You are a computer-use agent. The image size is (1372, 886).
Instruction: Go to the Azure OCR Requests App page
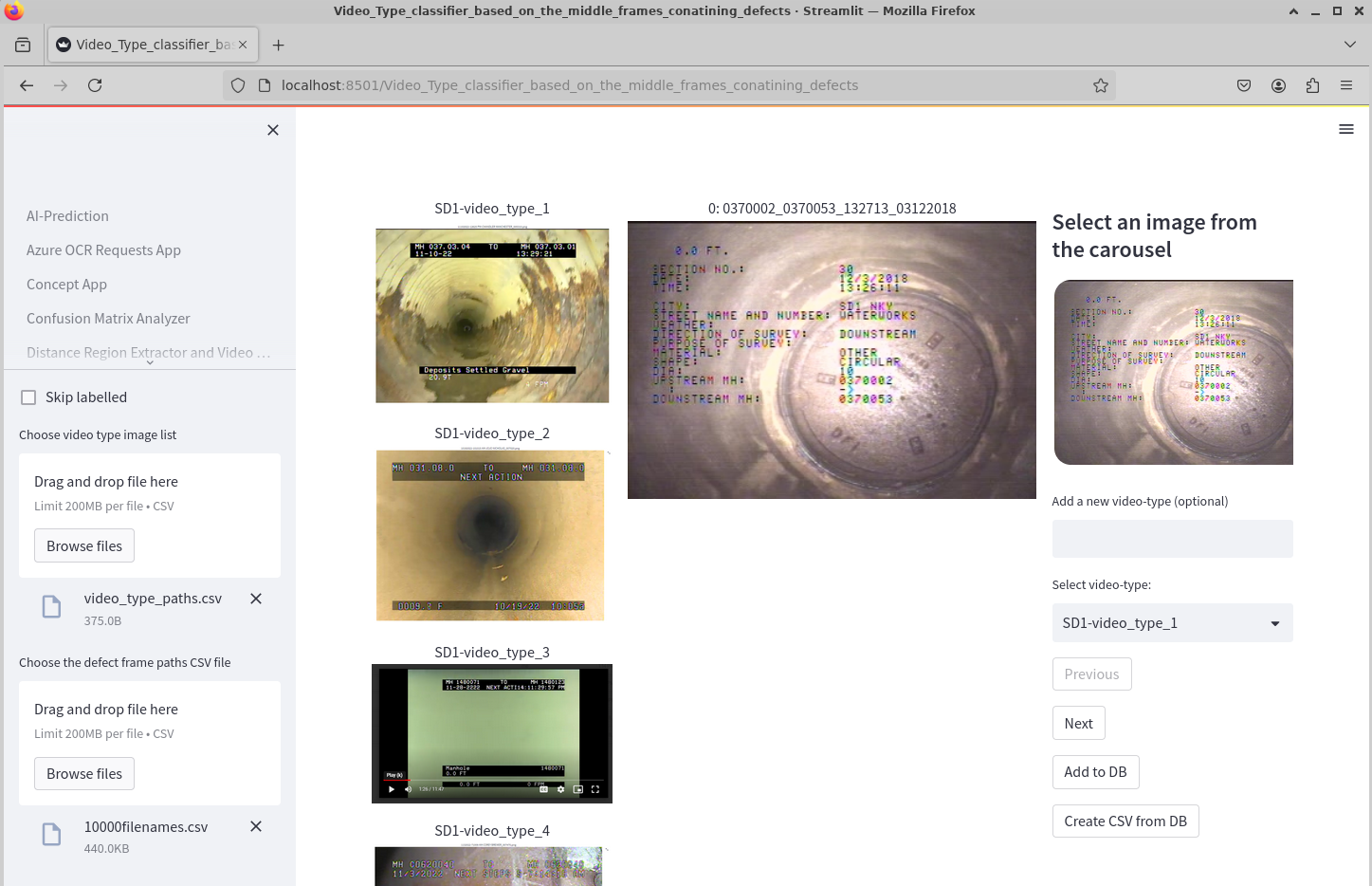pos(103,250)
